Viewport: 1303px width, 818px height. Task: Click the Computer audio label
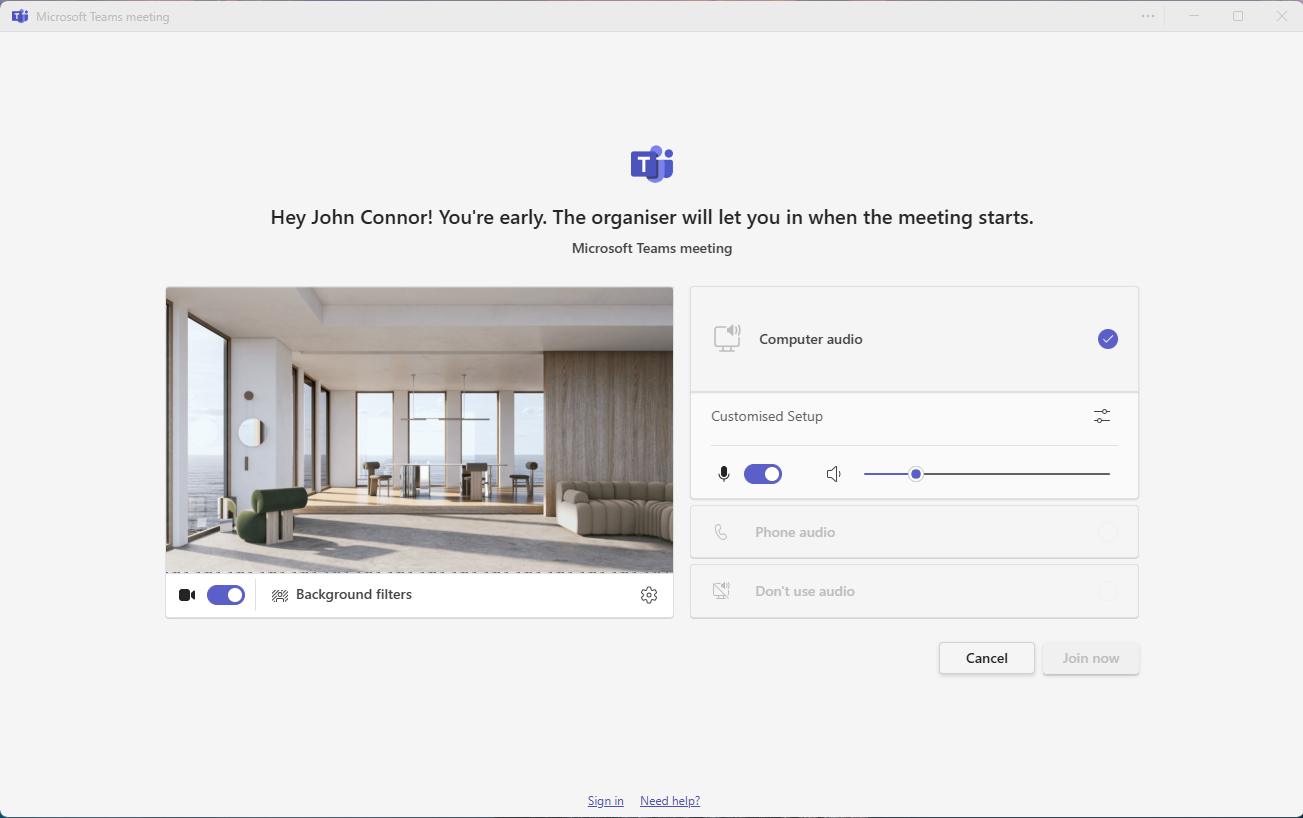[811, 339]
